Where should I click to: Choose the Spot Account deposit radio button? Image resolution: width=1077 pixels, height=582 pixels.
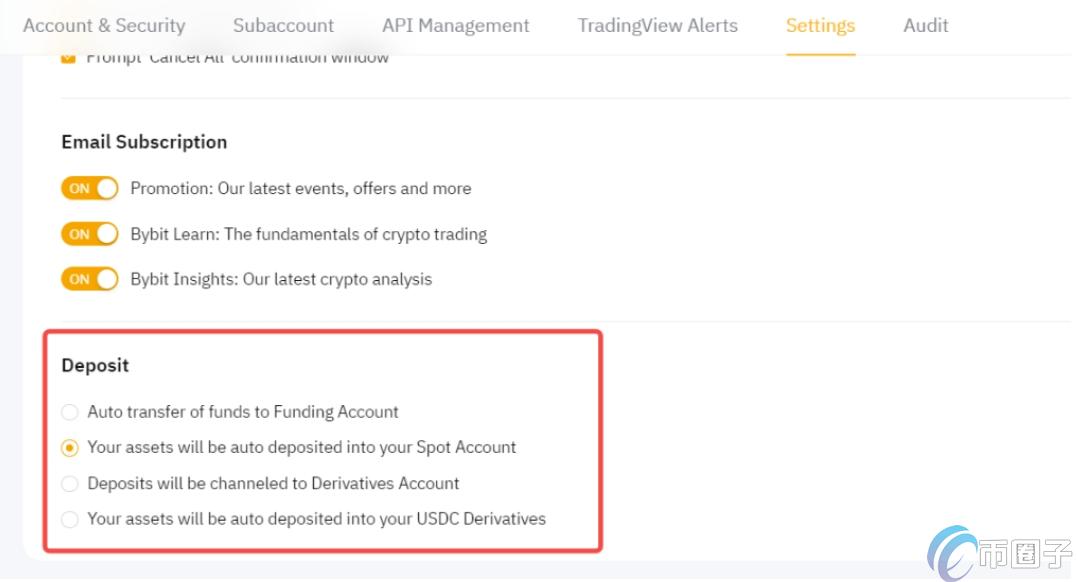[69, 448]
